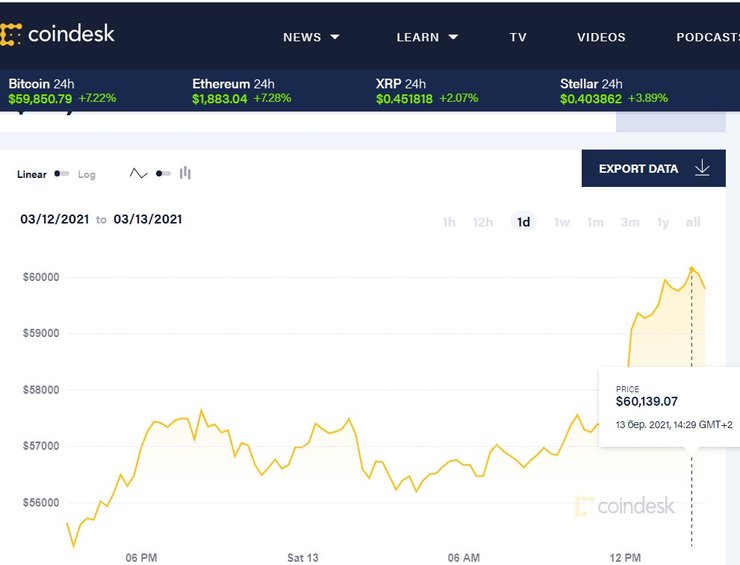Open the PODCASTS section
740x565 pixels.
(x=707, y=37)
